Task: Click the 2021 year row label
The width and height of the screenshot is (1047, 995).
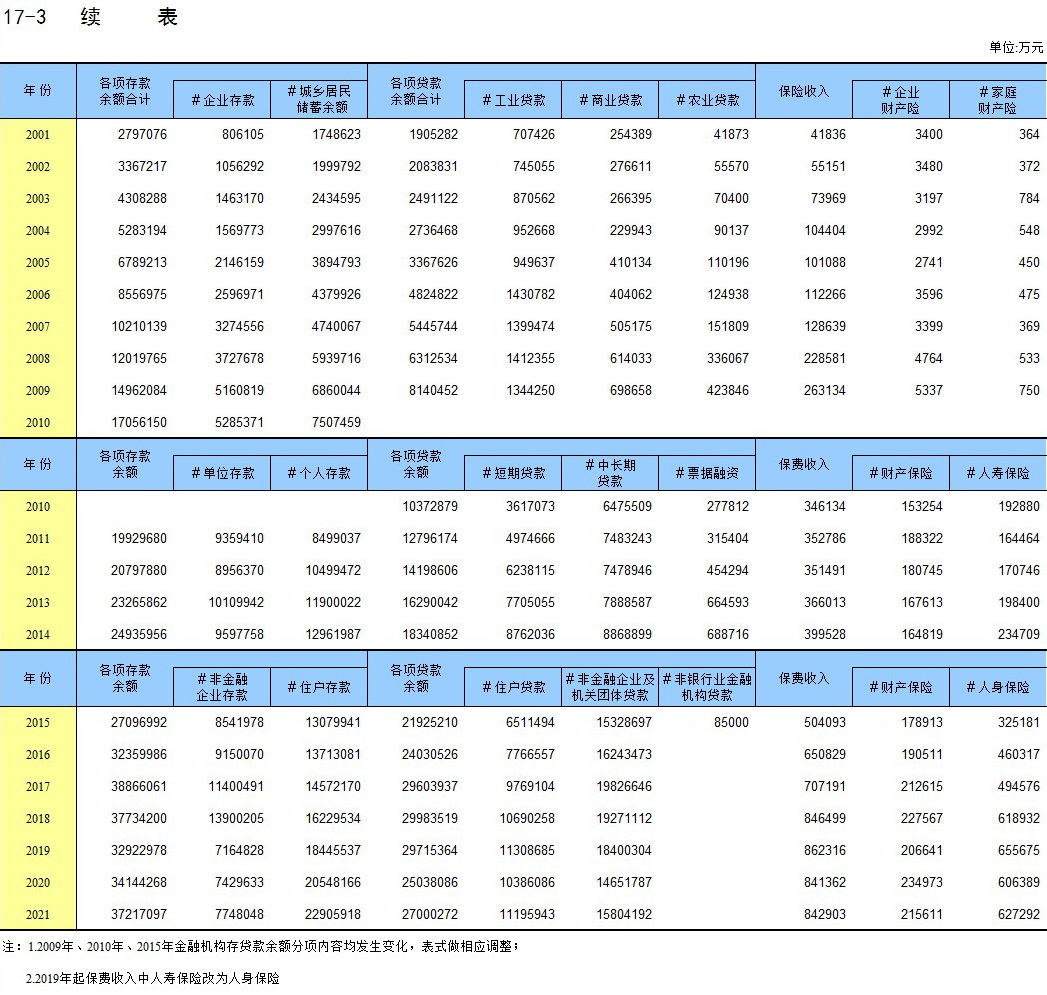Action: [x=38, y=915]
